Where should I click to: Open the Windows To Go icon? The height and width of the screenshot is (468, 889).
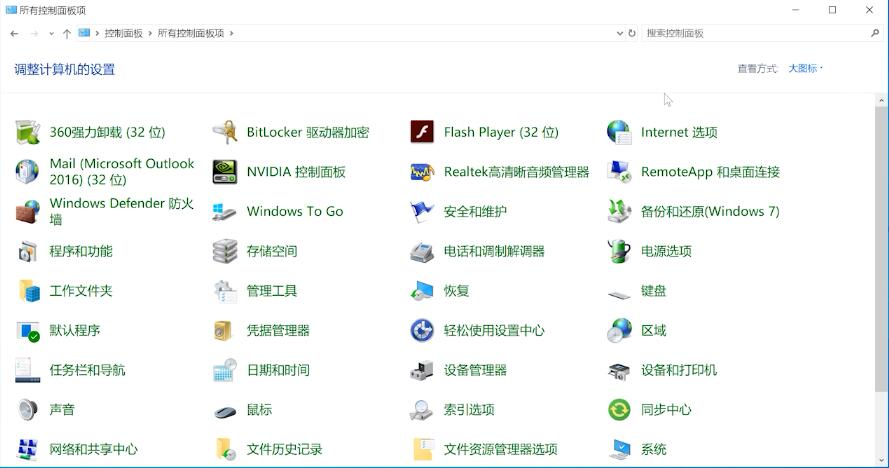[225, 212]
